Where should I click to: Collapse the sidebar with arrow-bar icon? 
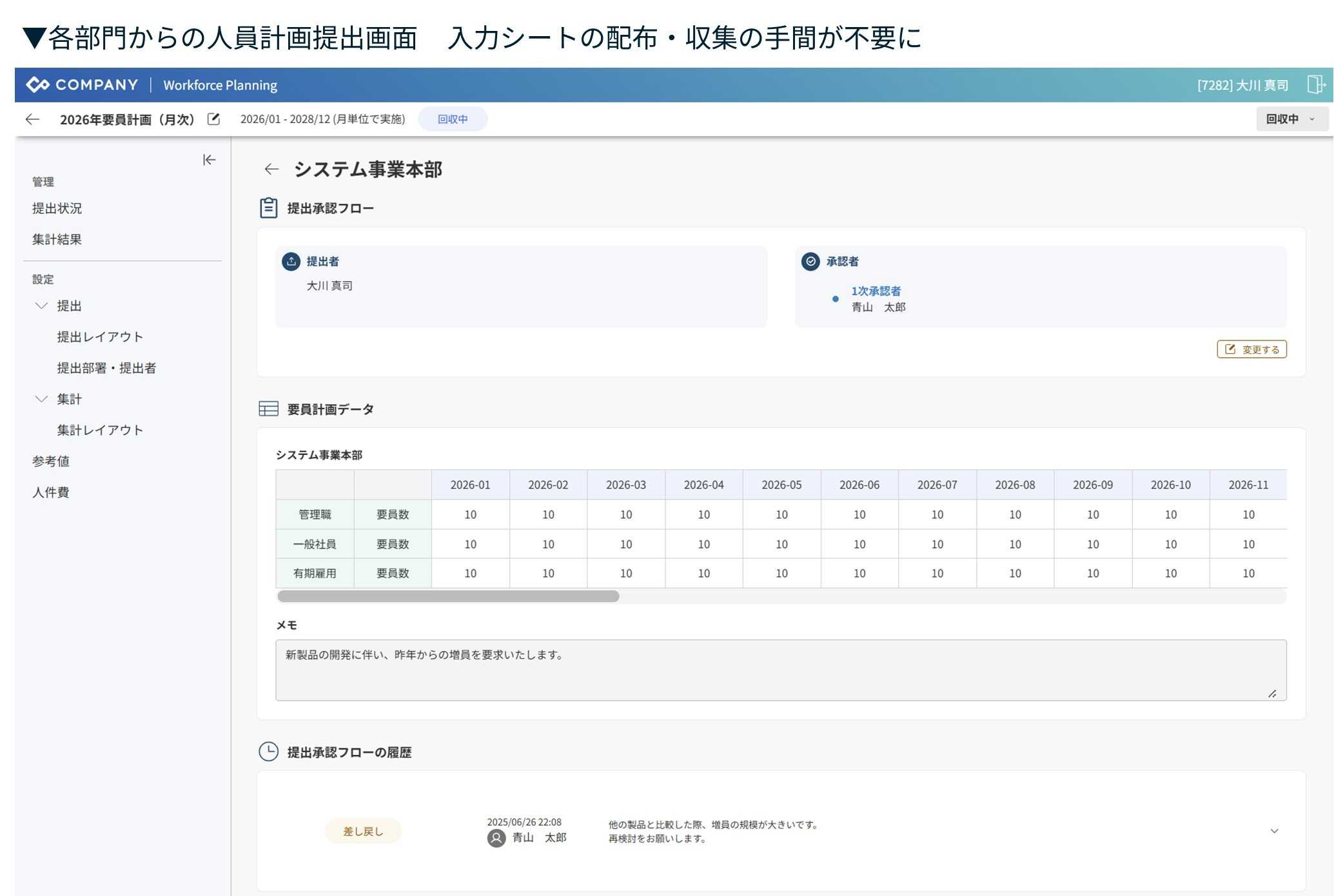coord(209,160)
